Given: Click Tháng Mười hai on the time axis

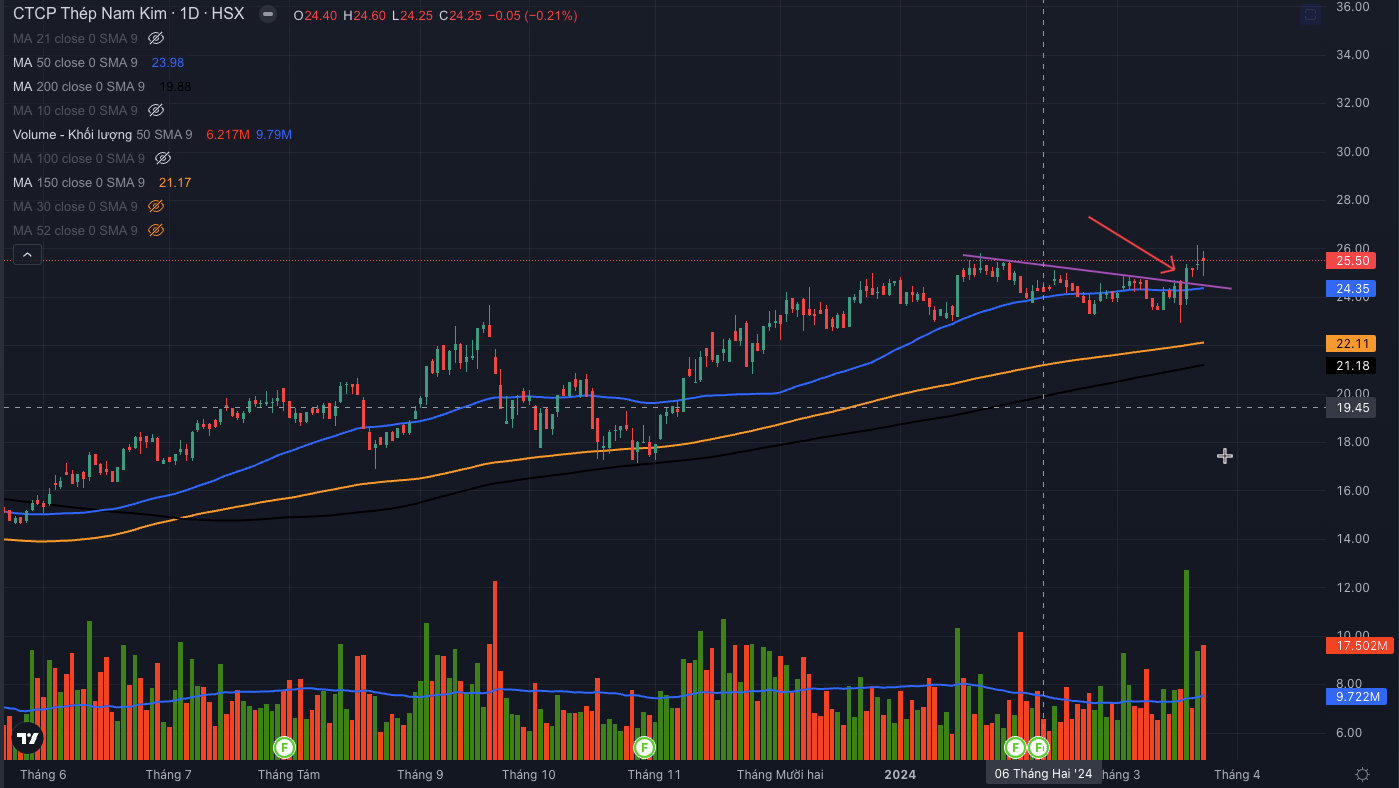Looking at the screenshot, I should tap(780, 774).
